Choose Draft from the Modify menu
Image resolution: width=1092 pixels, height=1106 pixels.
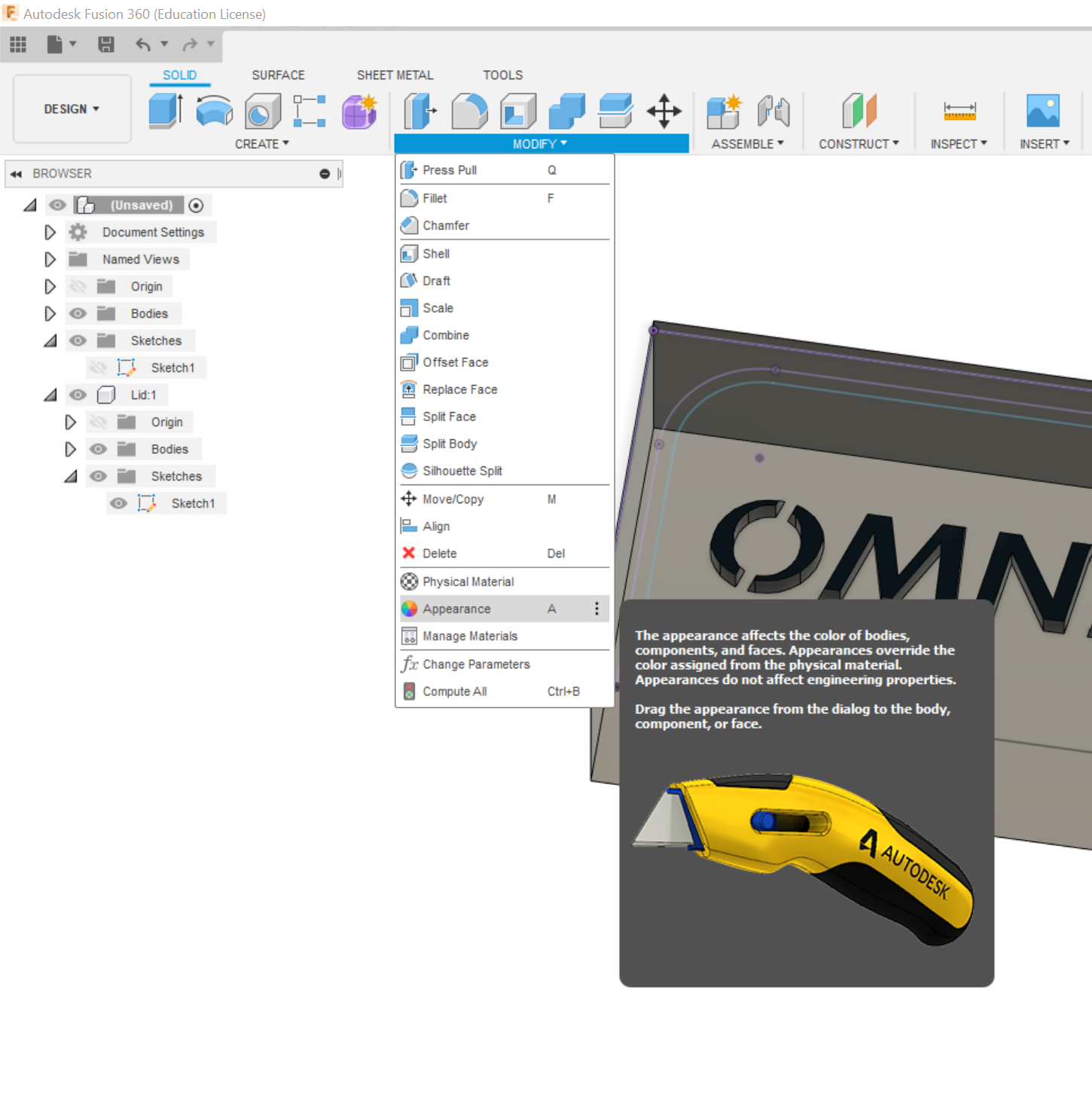(x=505, y=281)
